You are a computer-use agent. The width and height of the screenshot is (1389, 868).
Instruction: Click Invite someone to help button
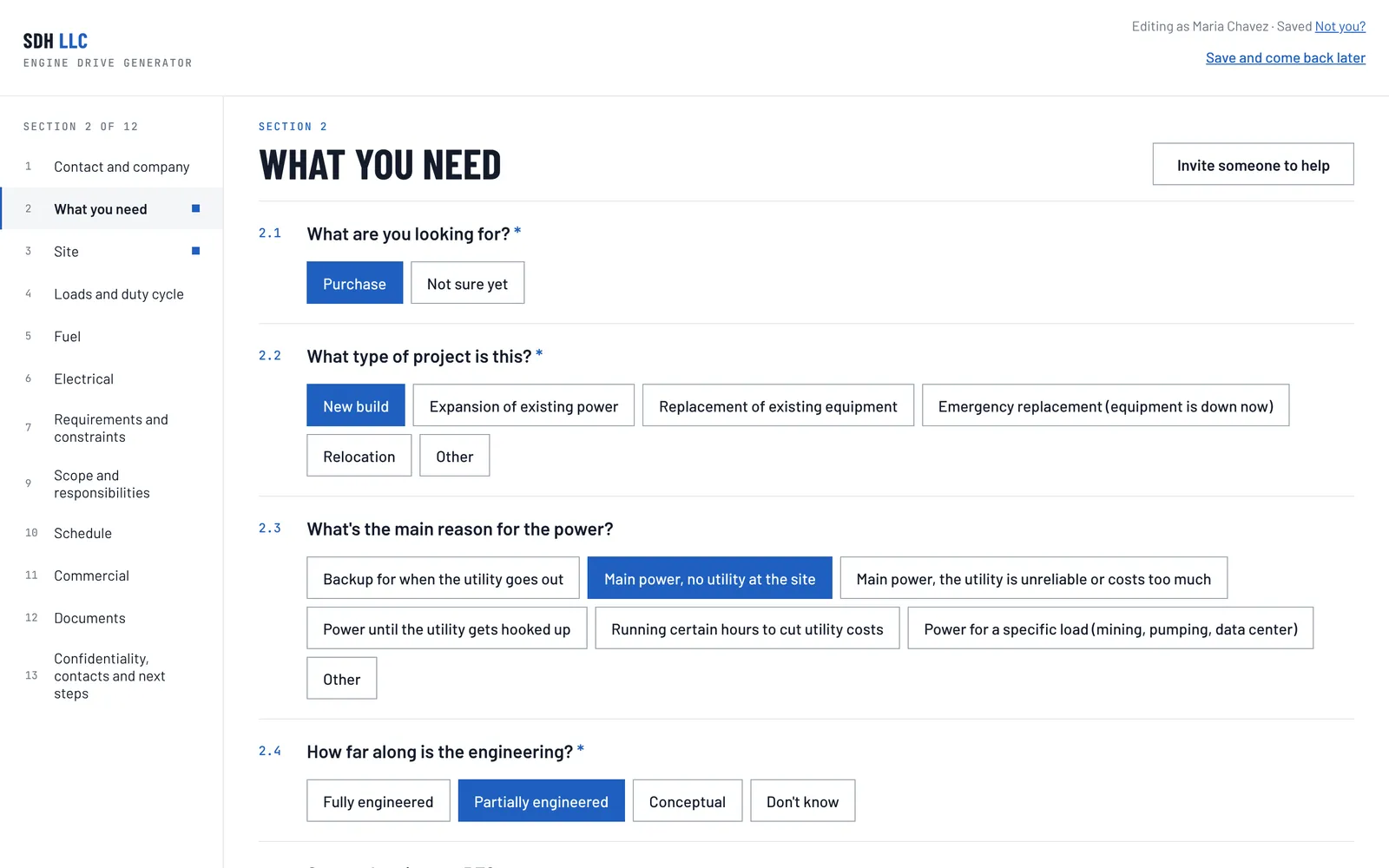1253,164
